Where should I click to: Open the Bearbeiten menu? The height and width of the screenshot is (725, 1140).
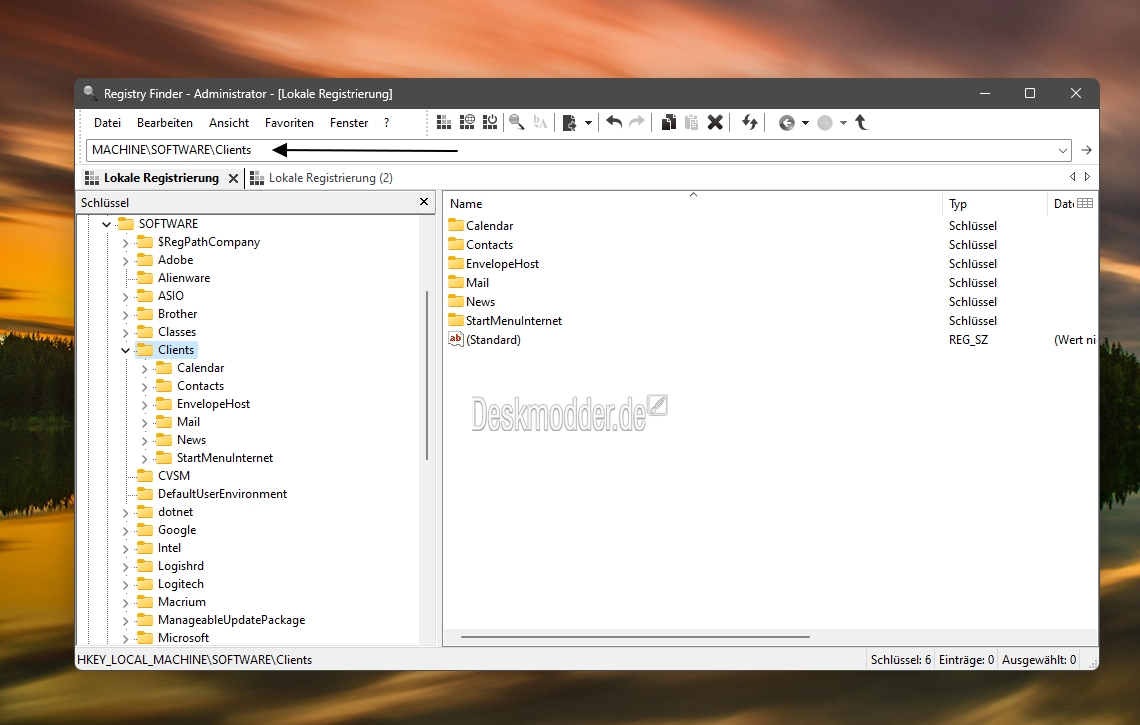165,123
